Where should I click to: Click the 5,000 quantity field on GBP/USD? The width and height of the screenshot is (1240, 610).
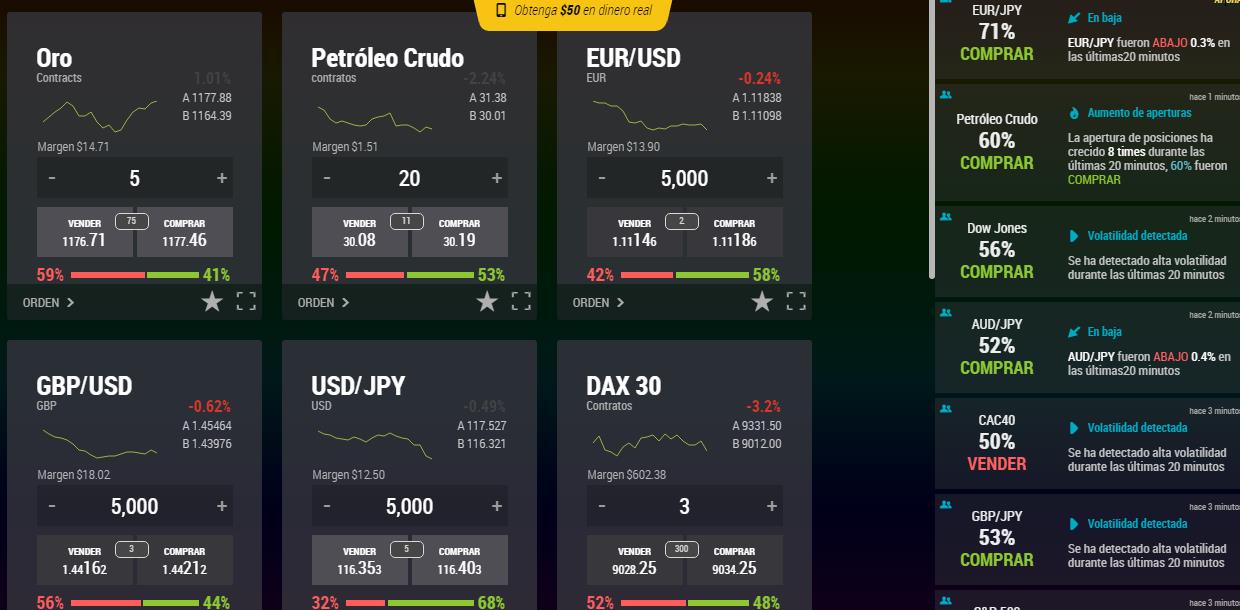coord(134,506)
